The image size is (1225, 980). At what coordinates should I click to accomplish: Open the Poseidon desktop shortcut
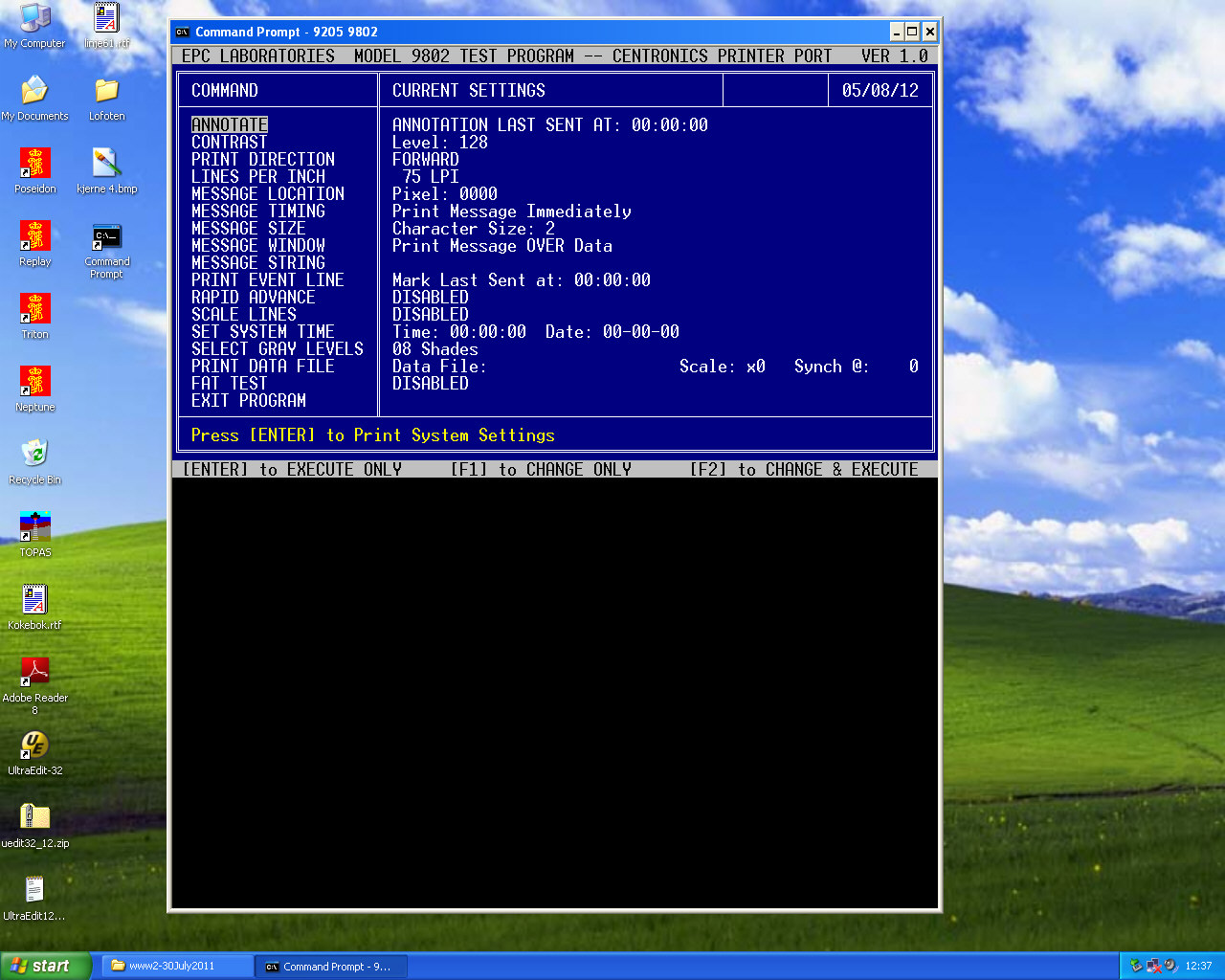[x=35, y=164]
